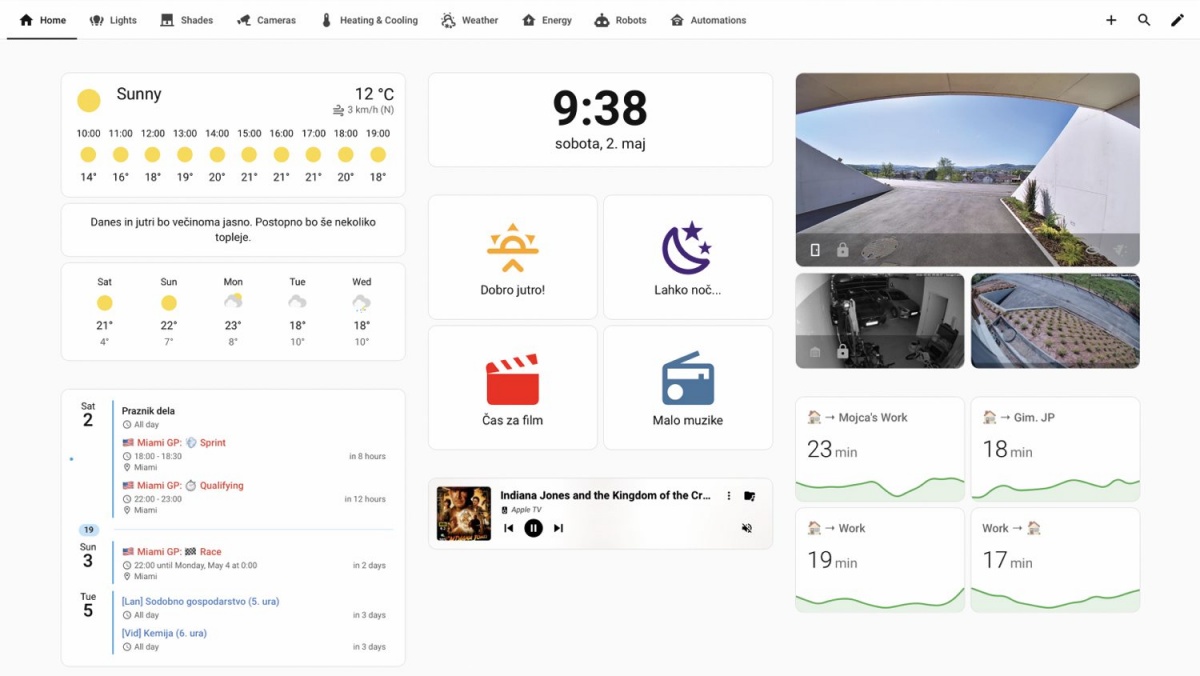This screenshot has height=676, width=1200.
Task: Switch to the Lights tab
Action: (x=113, y=20)
